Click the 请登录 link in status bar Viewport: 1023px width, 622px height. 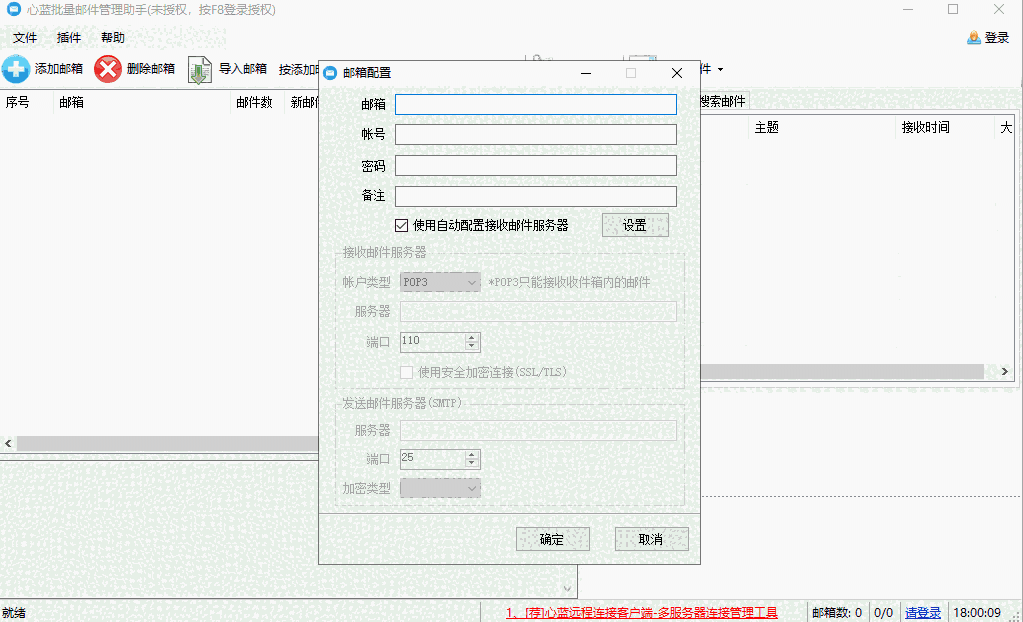click(923, 612)
